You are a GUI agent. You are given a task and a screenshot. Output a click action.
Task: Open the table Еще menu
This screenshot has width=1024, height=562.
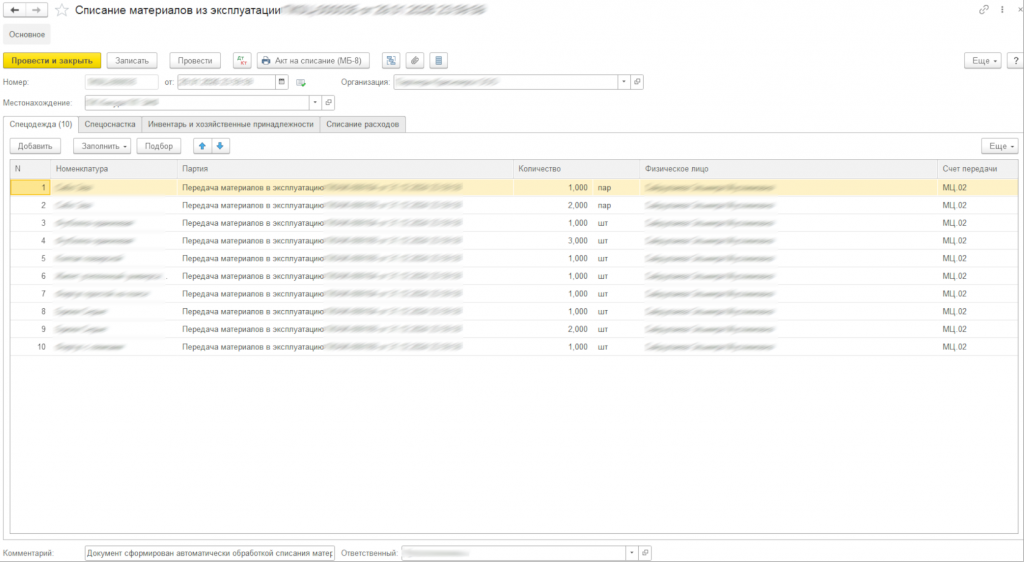[x=1000, y=146]
